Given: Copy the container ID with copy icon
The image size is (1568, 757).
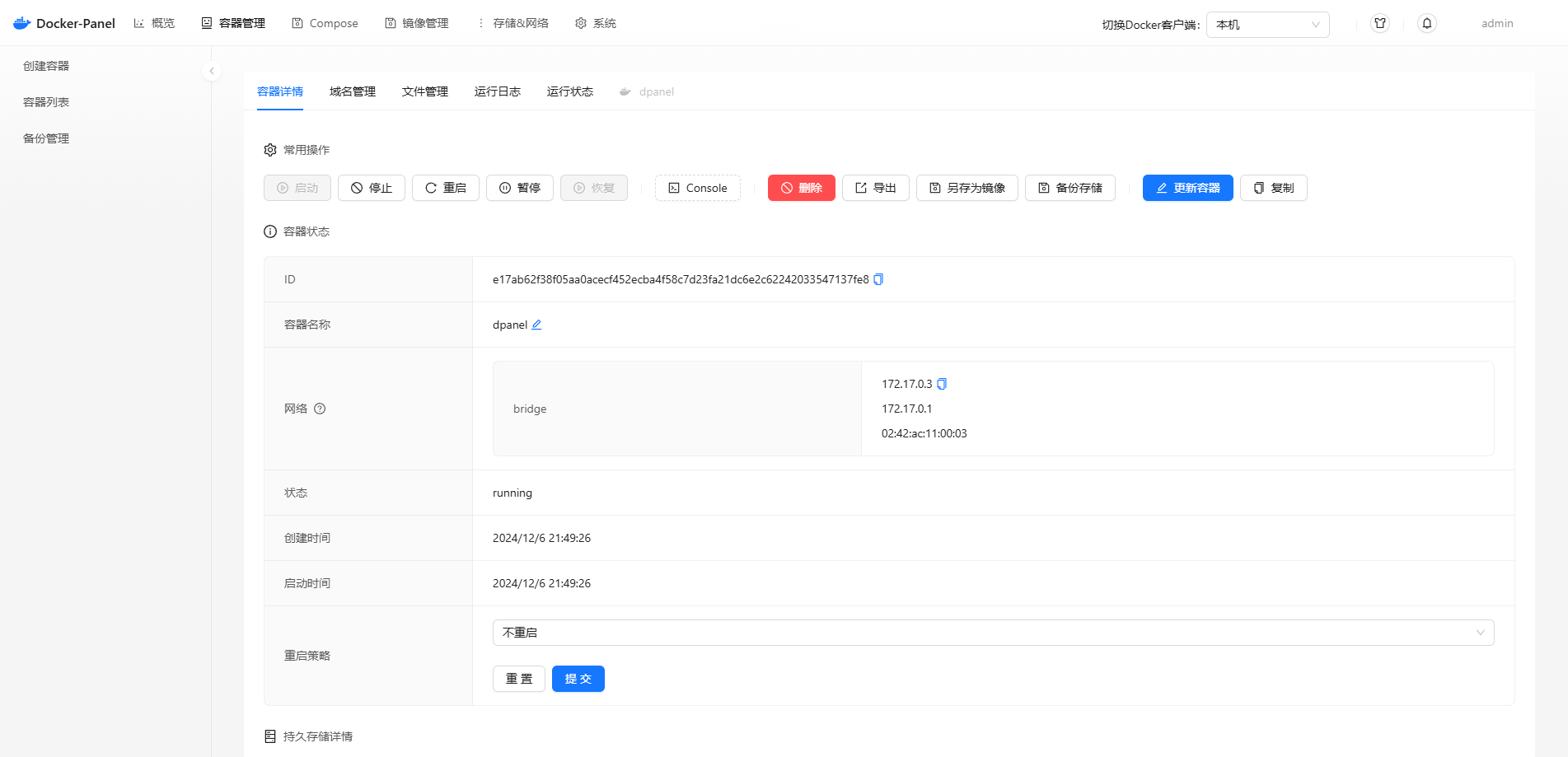Looking at the screenshot, I should [878, 279].
